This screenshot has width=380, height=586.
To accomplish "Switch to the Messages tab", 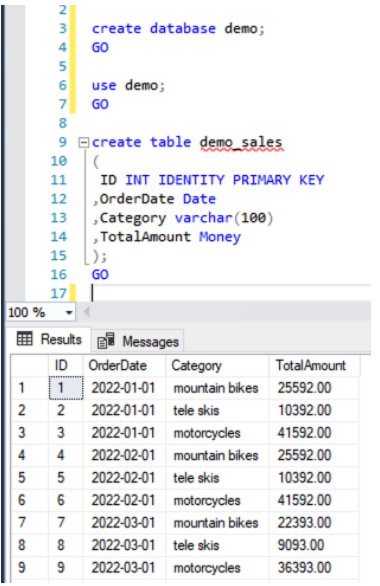I will tap(138, 341).
